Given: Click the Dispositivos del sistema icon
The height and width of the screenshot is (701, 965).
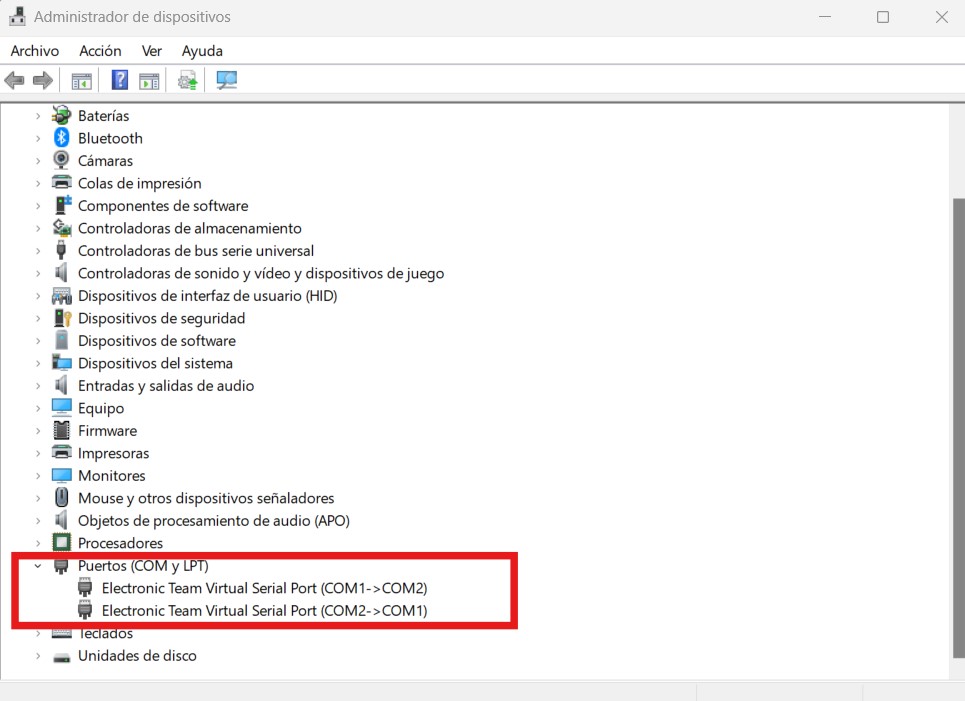Looking at the screenshot, I should pyautogui.click(x=62, y=363).
